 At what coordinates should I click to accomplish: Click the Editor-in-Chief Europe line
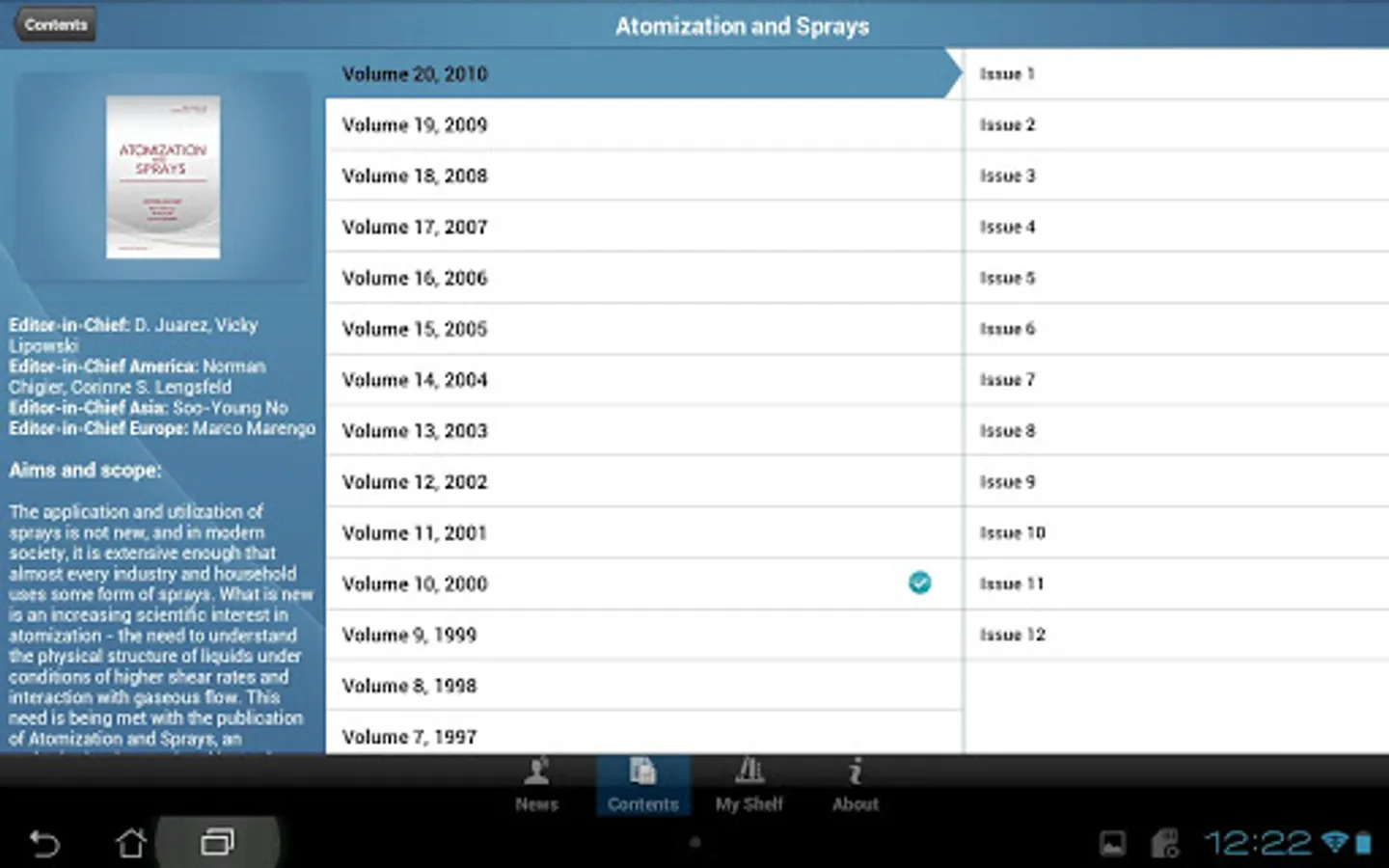[x=162, y=428]
